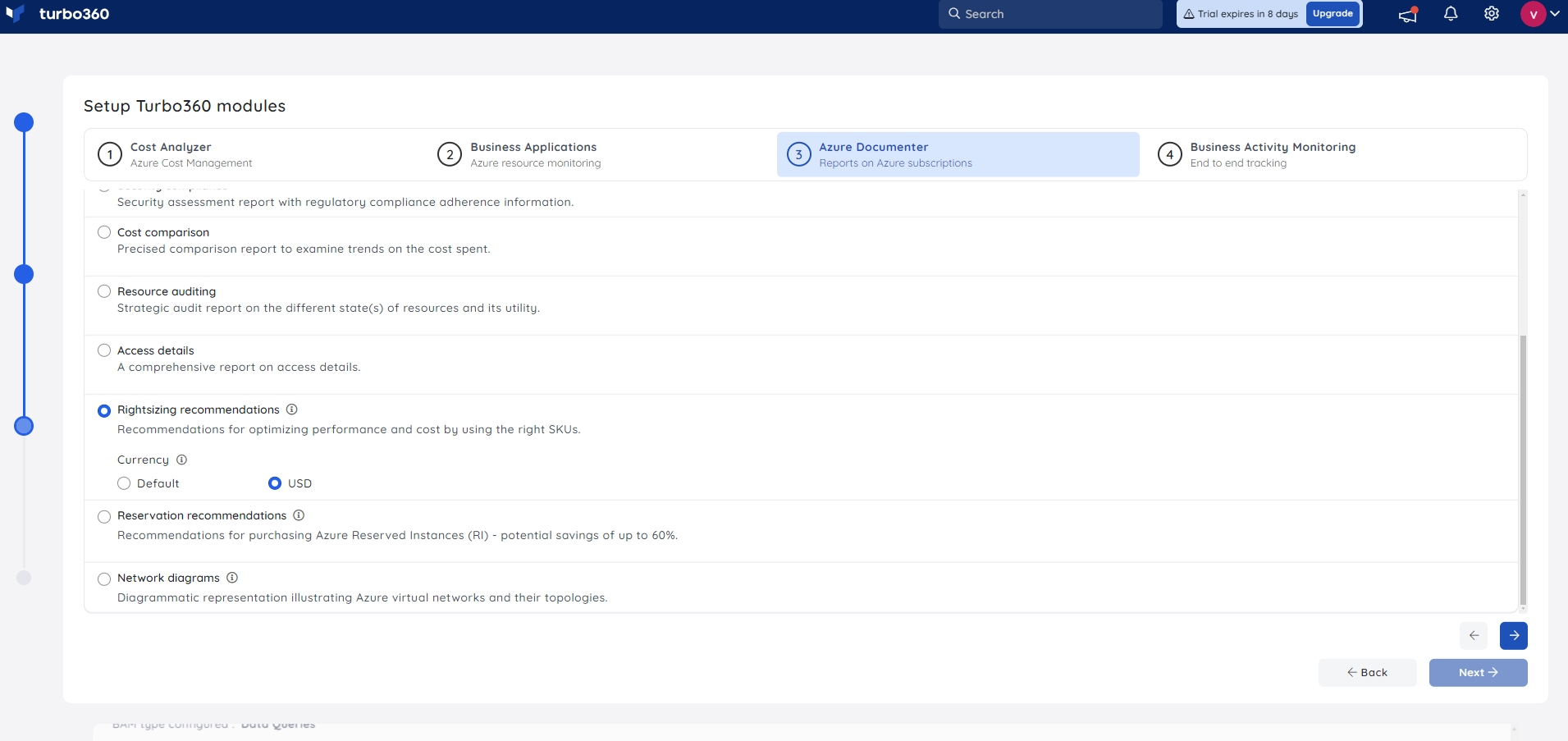Click the second progress dot in sidebar
This screenshot has width=1568, height=741.
tap(24, 274)
